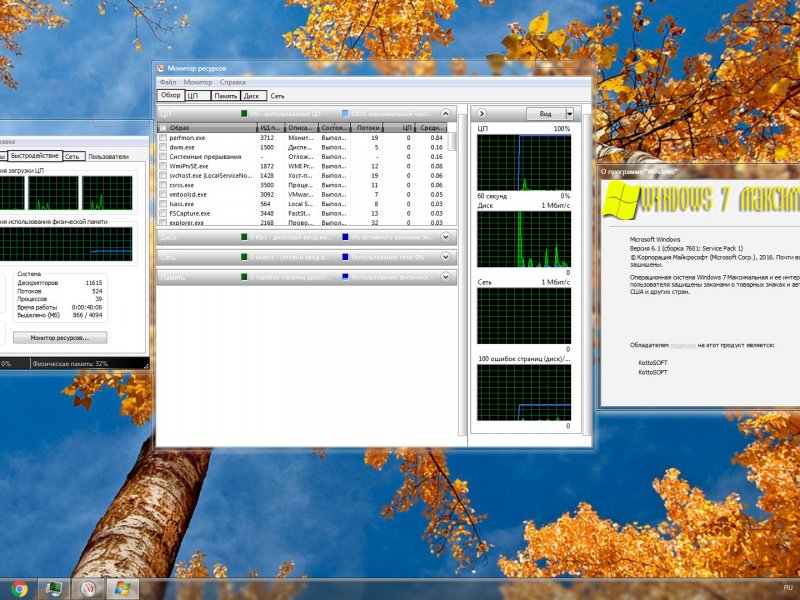The height and width of the screenshot is (600, 800).
Task: Click the Диск graph in the right pane
Action: [x=523, y=239]
